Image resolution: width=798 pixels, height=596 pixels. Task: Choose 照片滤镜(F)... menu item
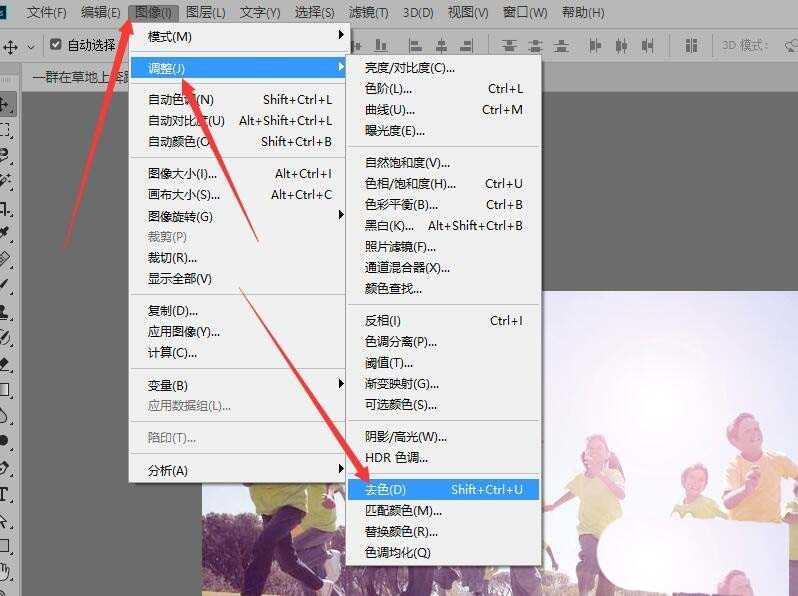(x=443, y=247)
